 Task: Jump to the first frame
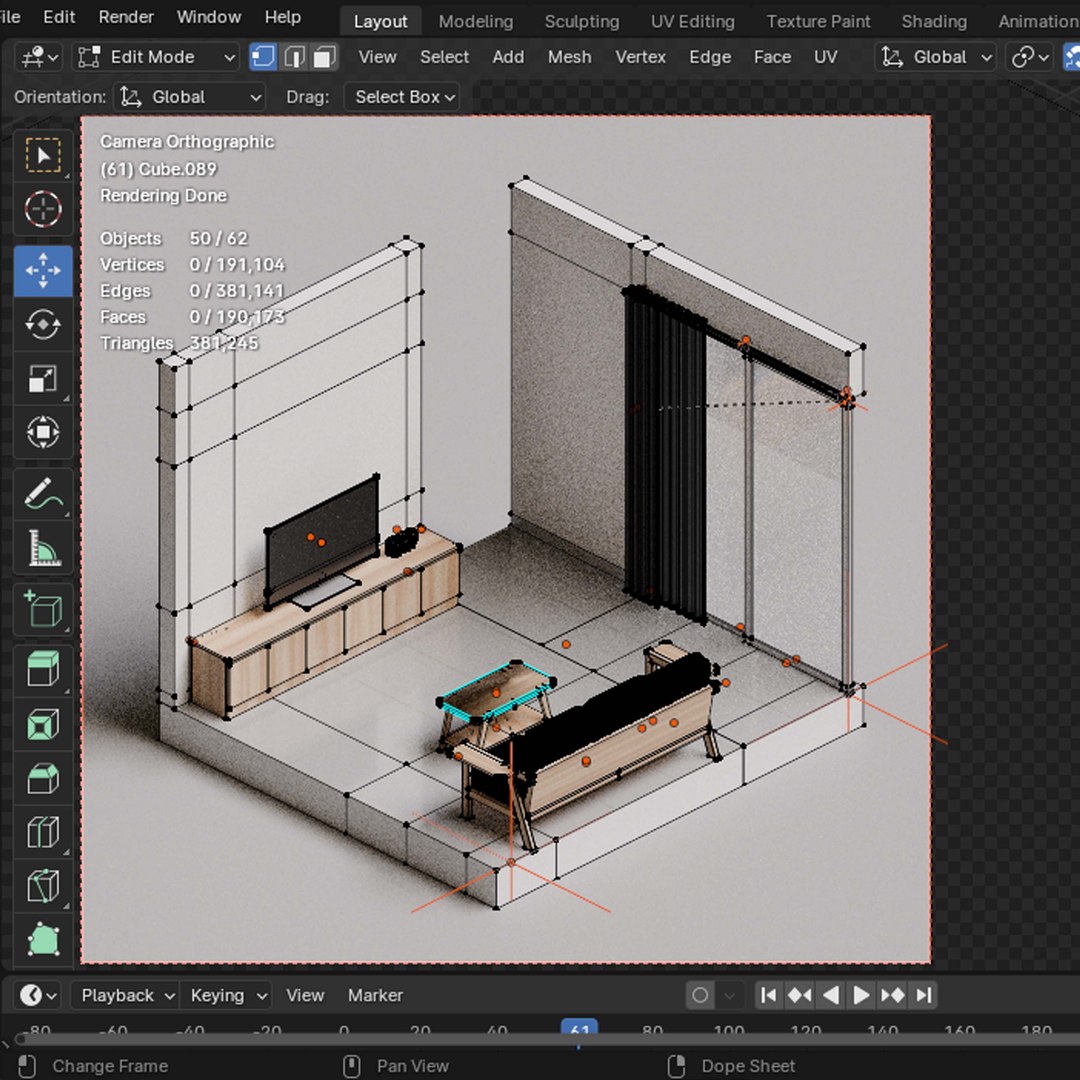pyautogui.click(x=769, y=995)
